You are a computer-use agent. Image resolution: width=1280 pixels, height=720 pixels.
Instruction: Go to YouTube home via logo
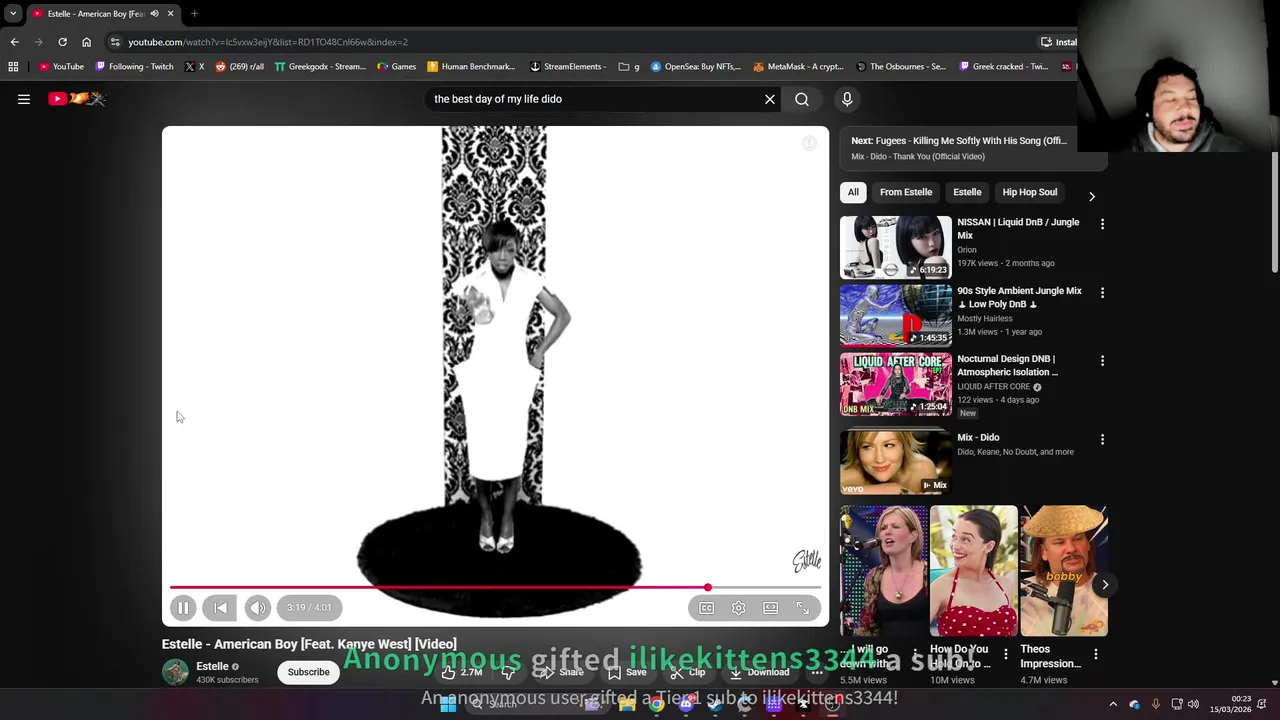(77, 98)
